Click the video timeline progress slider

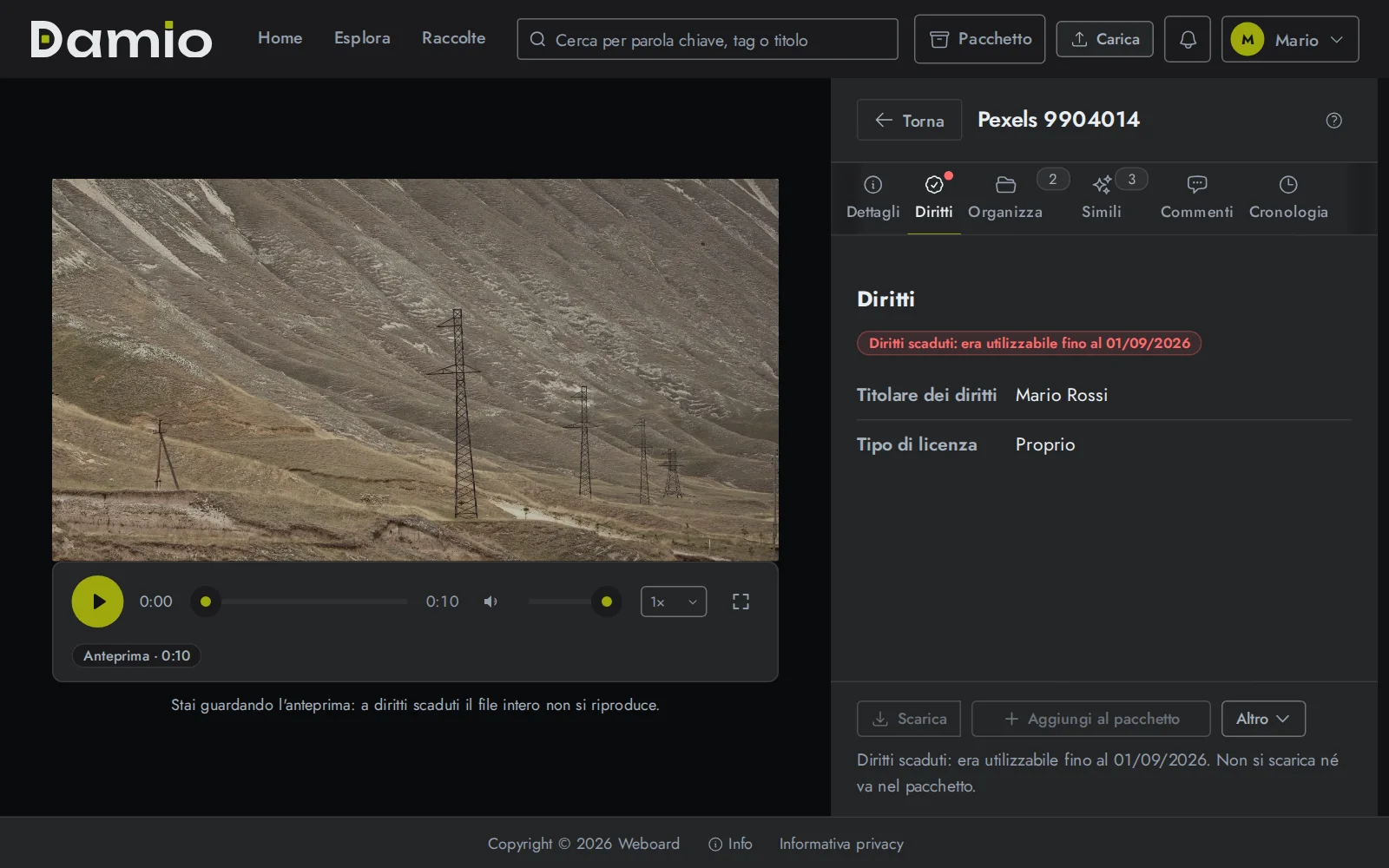click(x=306, y=602)
